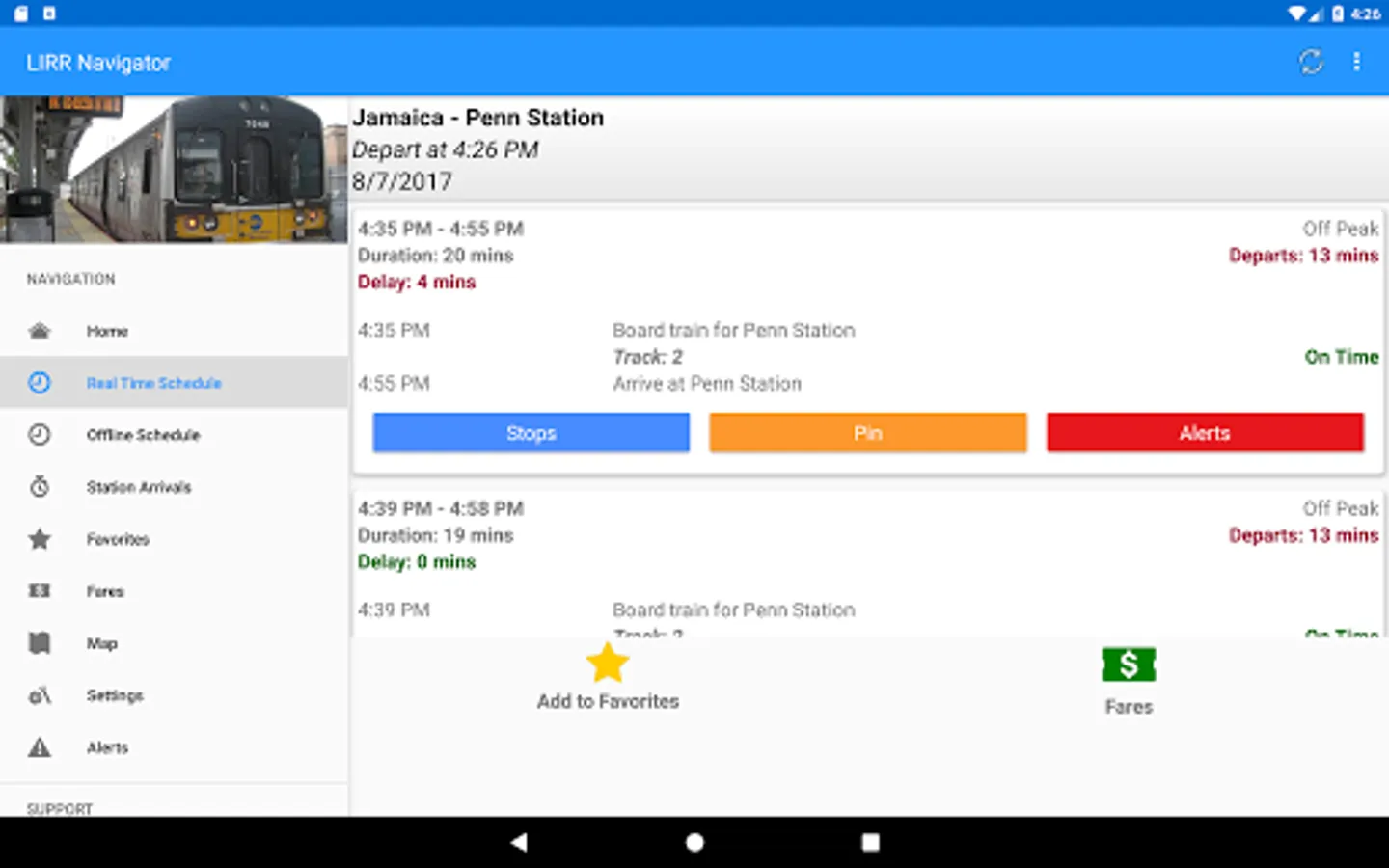
Task: Open Offline Schedule from the drawer
Action: click(x=174, y=435)
